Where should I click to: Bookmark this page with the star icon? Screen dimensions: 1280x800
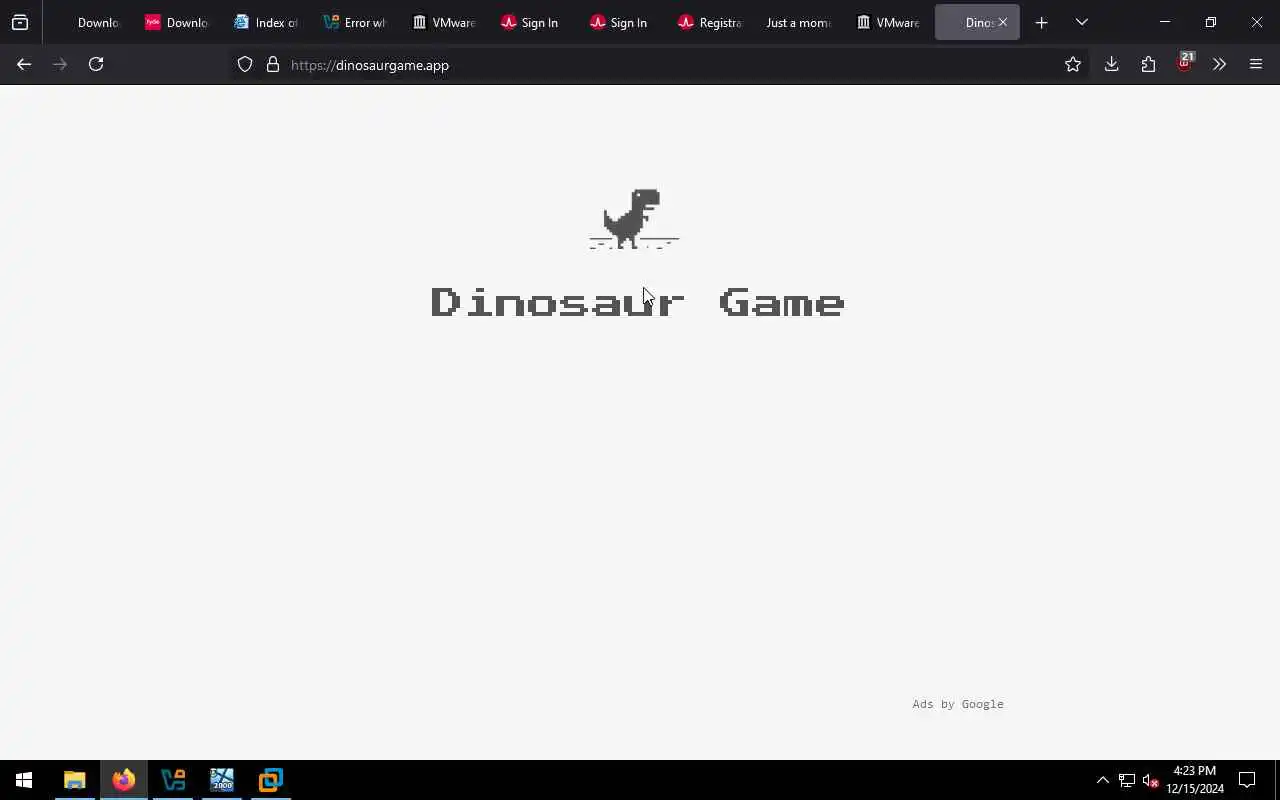point(1073,64)
